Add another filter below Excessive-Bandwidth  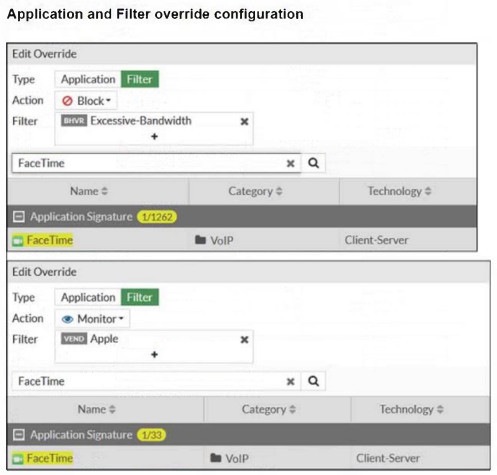pyautogui.click(x=154, y=136)
